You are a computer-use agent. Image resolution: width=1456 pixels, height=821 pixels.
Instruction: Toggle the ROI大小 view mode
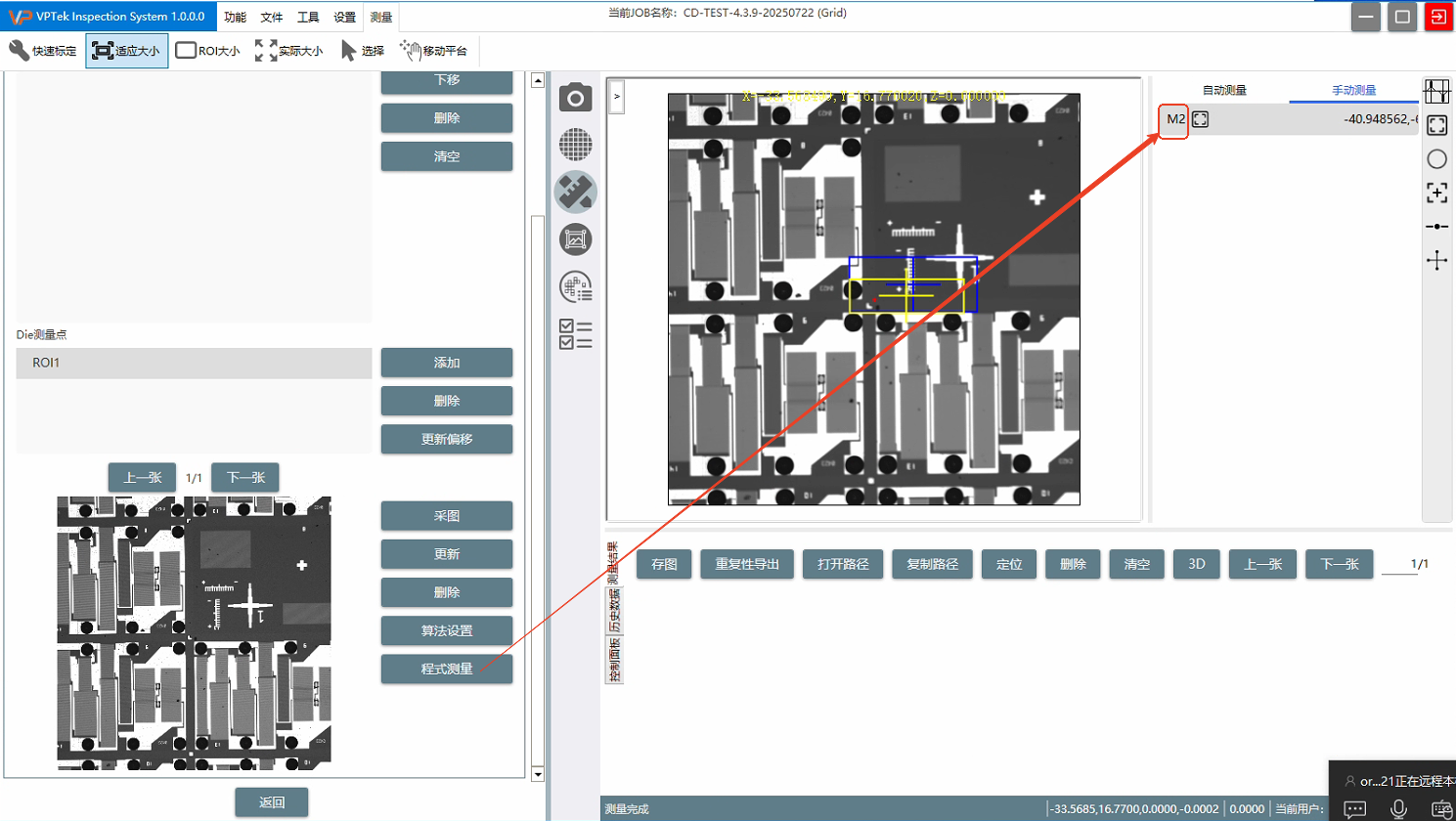(x=207, y=51)
